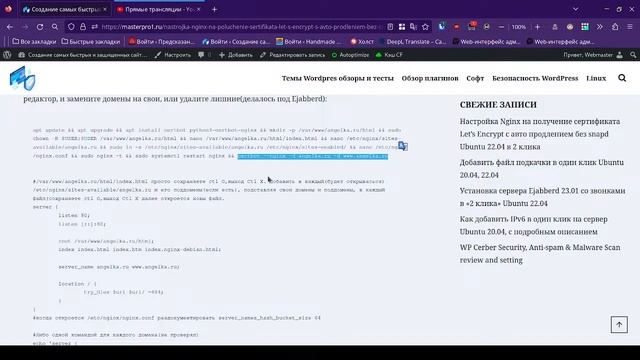The image size is (640, 360).
Task: Open Установка сервера Ejabberd 23.01 post
Action: coord(542,197)
